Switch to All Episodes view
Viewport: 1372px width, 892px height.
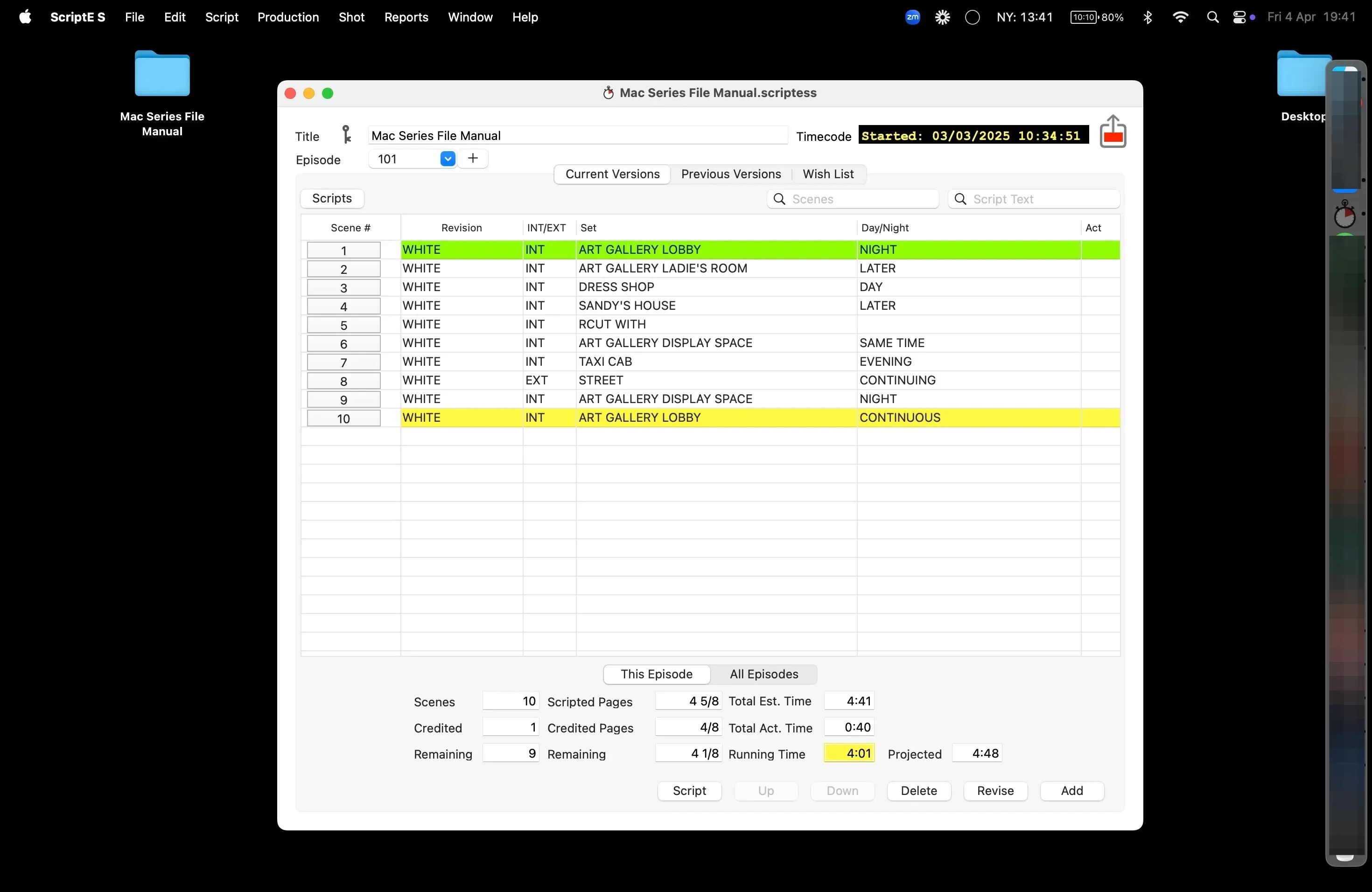[x=763, y=674]
